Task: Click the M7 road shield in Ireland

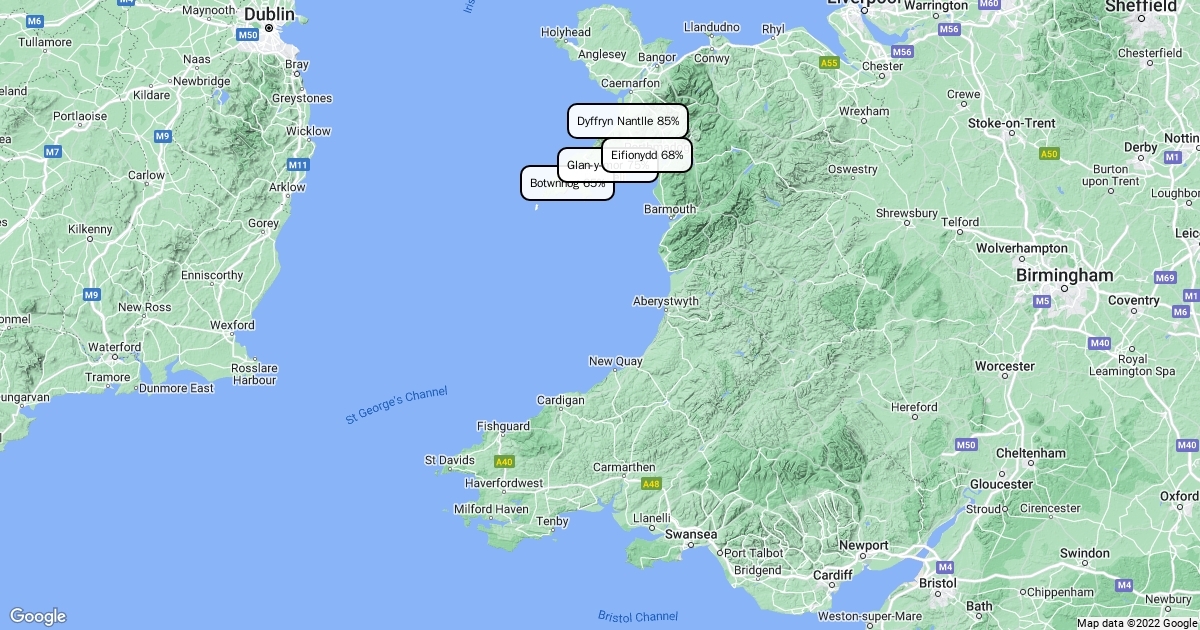Action: click(x=53, y=152)
